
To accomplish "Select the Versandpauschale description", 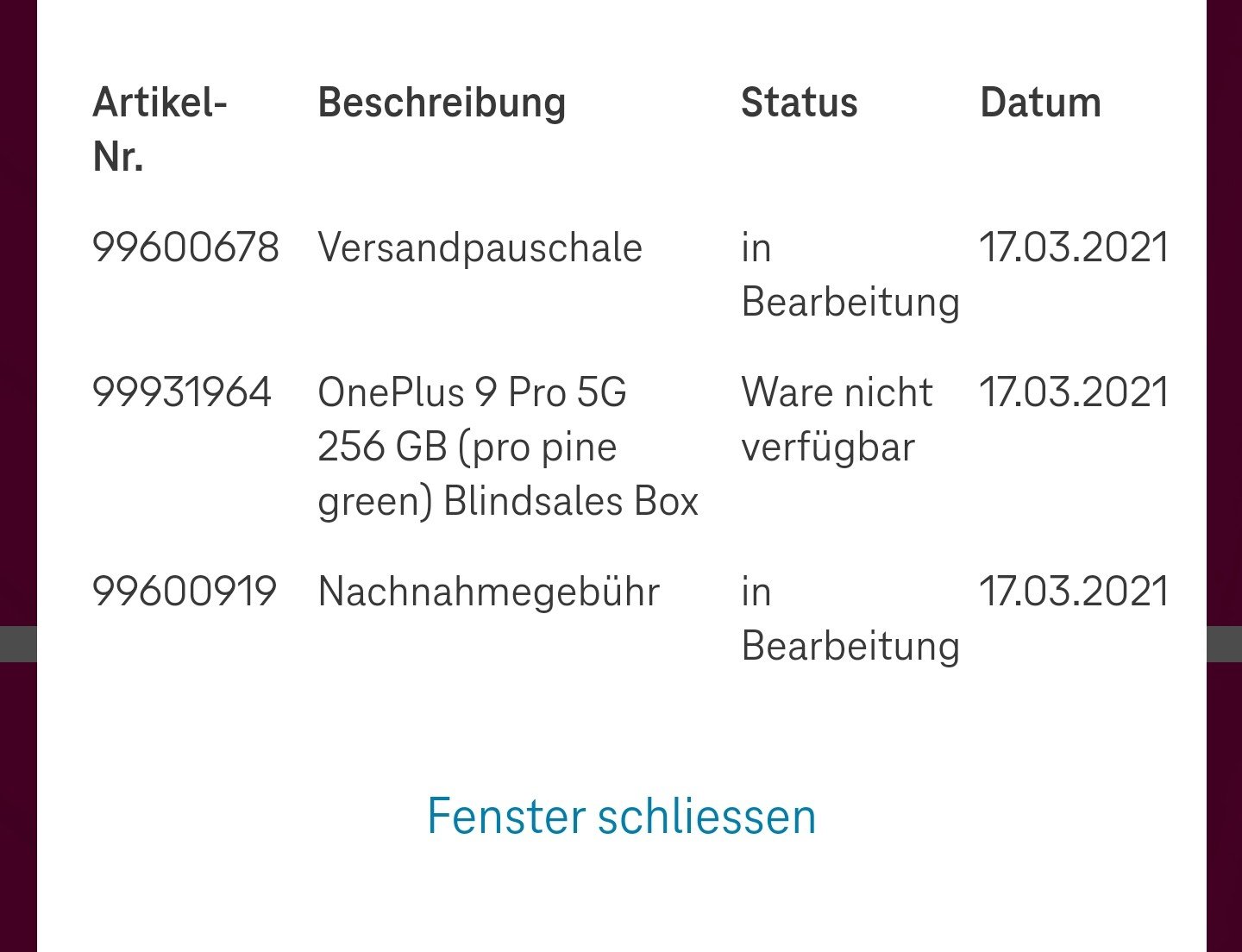I will coord(480,248).
